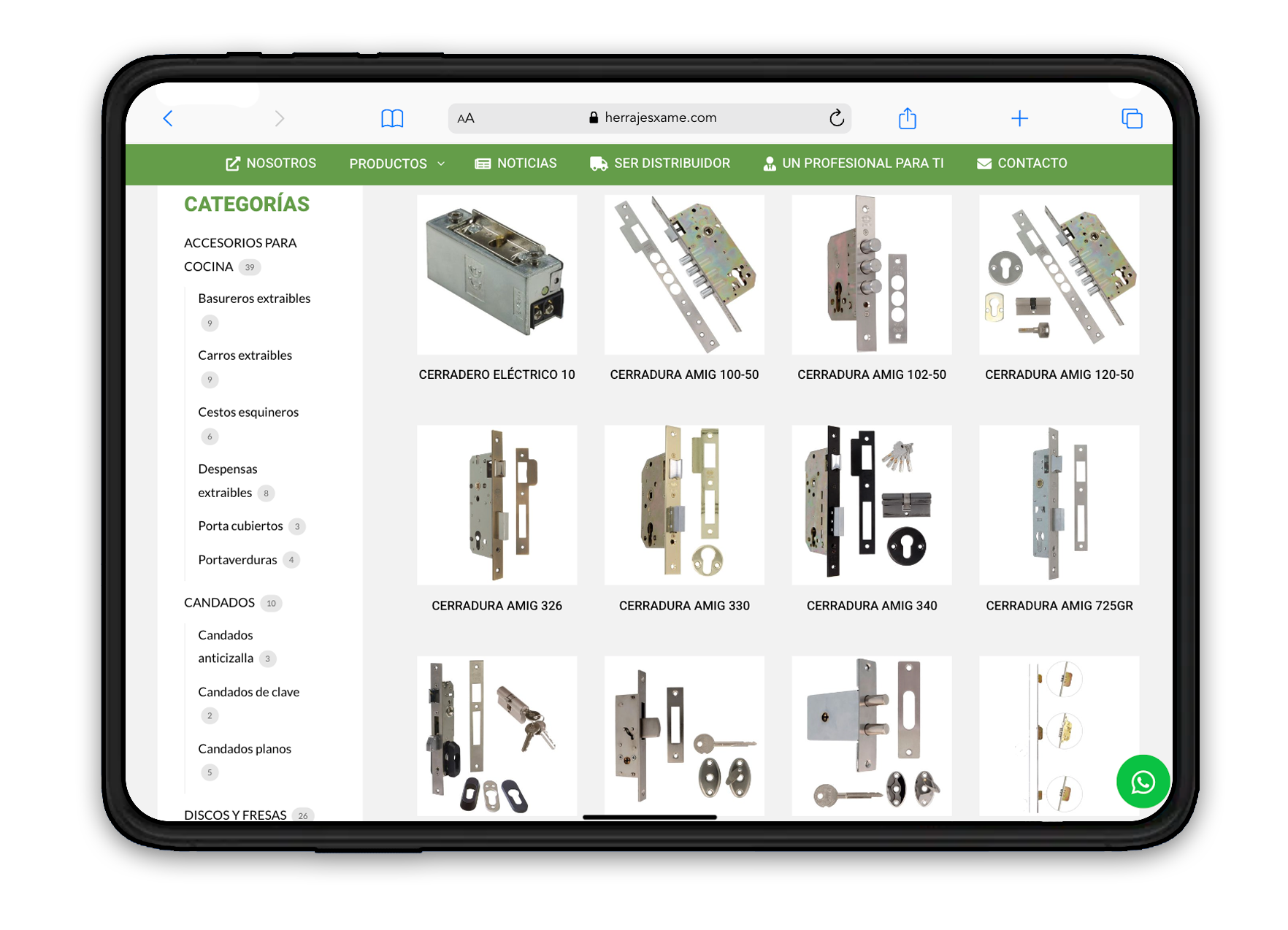Open the Cerradero Eléctrico 10 product image
Viewport: 1288px width, 930px height.
pos(497,274)
